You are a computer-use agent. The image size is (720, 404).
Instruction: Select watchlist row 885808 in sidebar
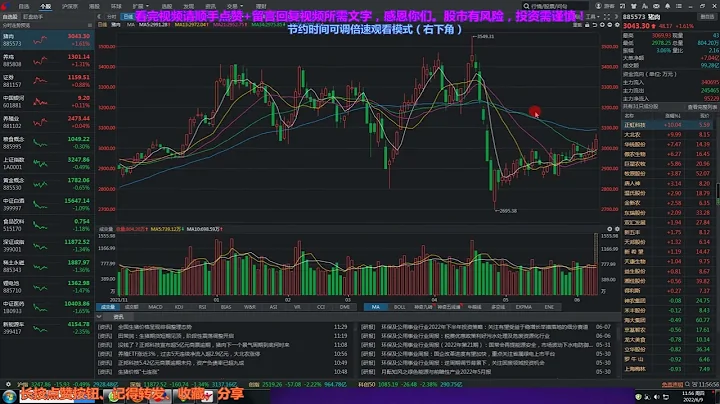click(x=47, y=61)
